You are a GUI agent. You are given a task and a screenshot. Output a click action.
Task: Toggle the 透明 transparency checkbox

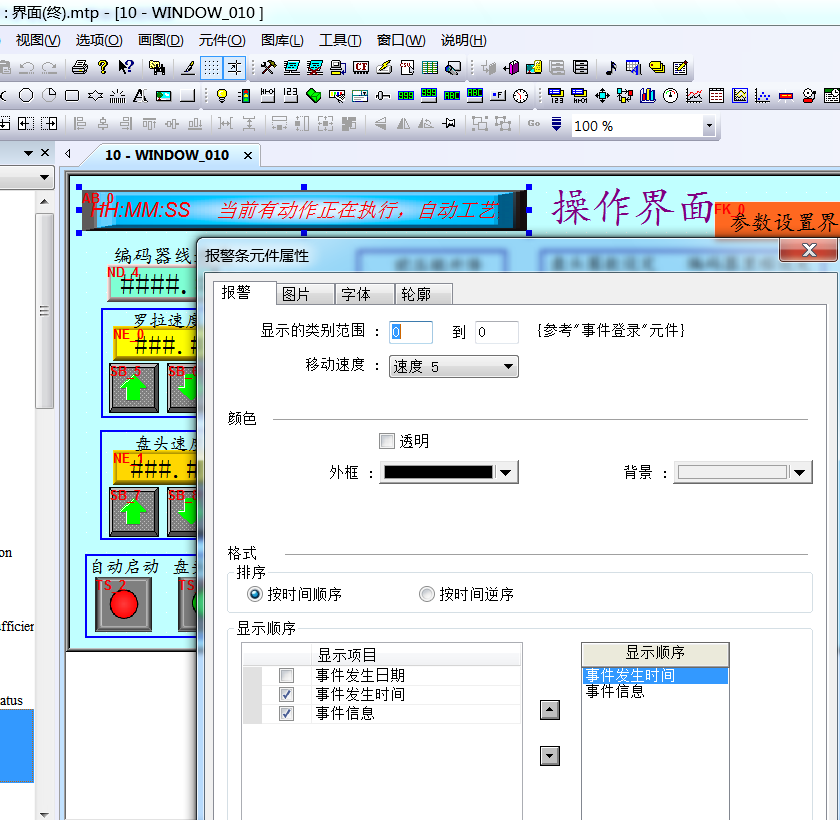pyautogui.click(x=387, y=440)
